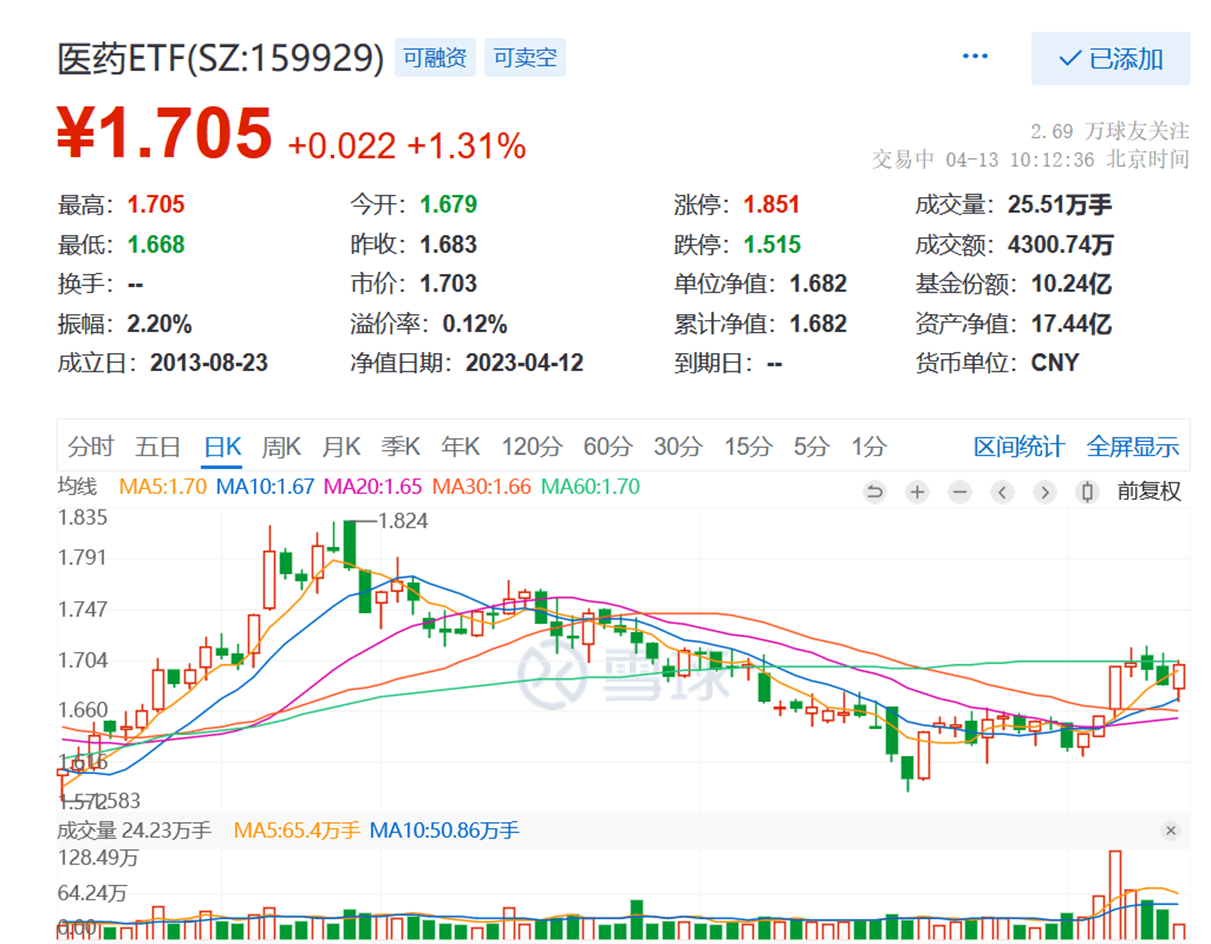
Task: Switch to the 分时 intraday tab
Action: coord(93,447)
